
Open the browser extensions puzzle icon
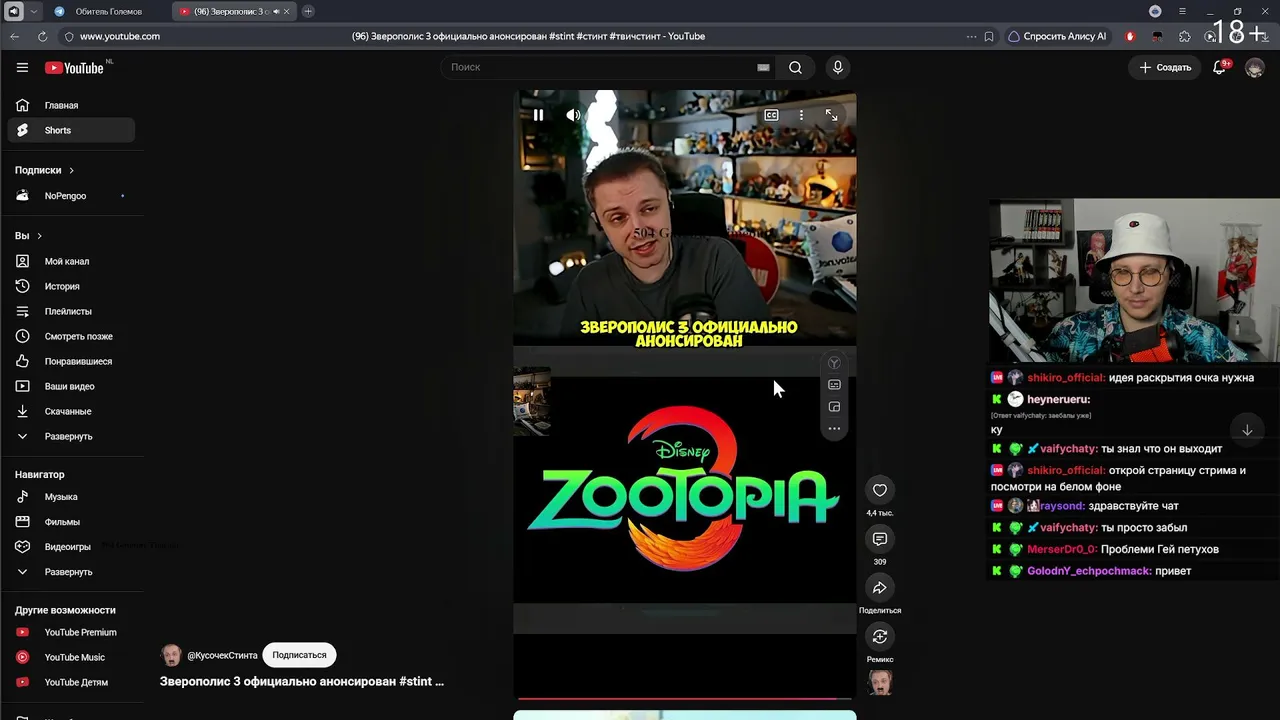pyautogui.click(x=1185, y=36)
